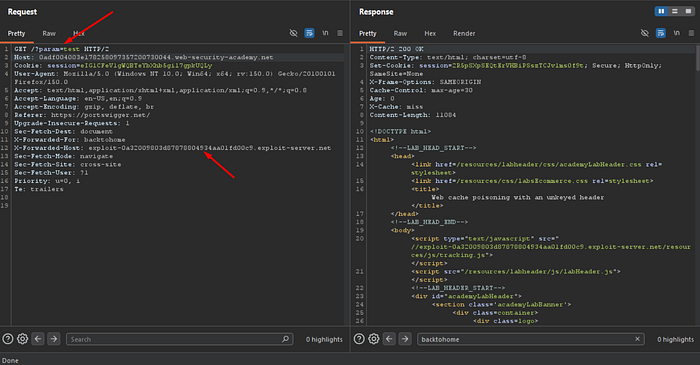Viewport: 700px width, 365px height.
Task: Click the Sec-Fetch-Site: cross-site header
Action: pos(67,164)
